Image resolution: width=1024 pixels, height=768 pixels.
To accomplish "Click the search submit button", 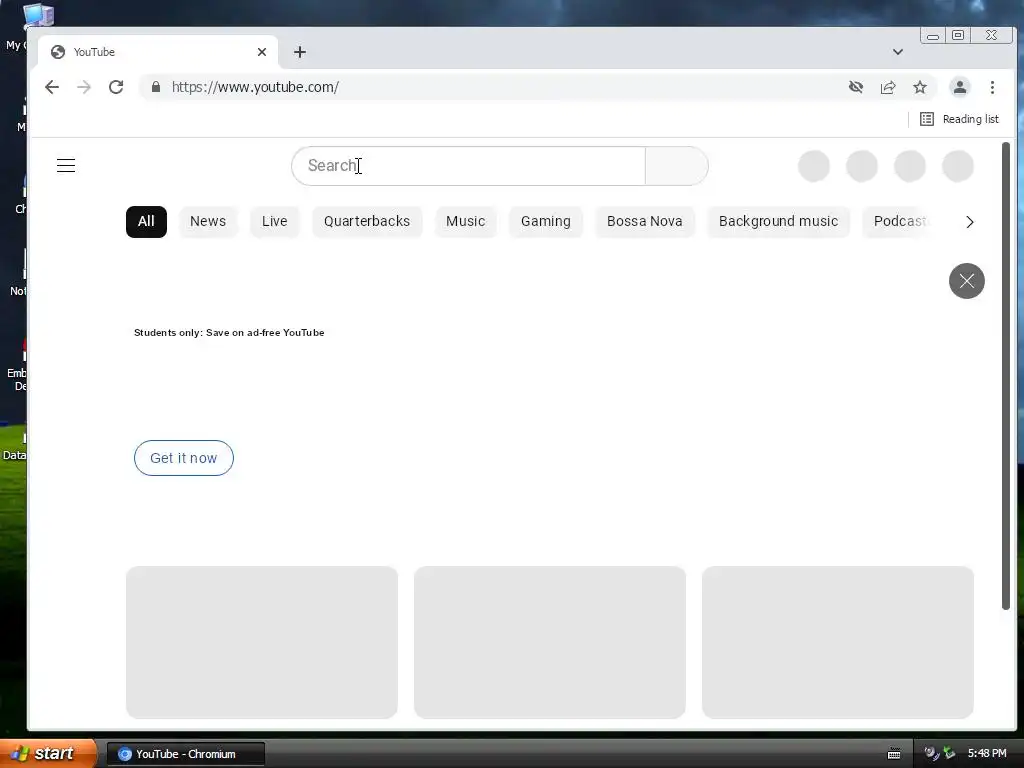I will pos(677,166).
